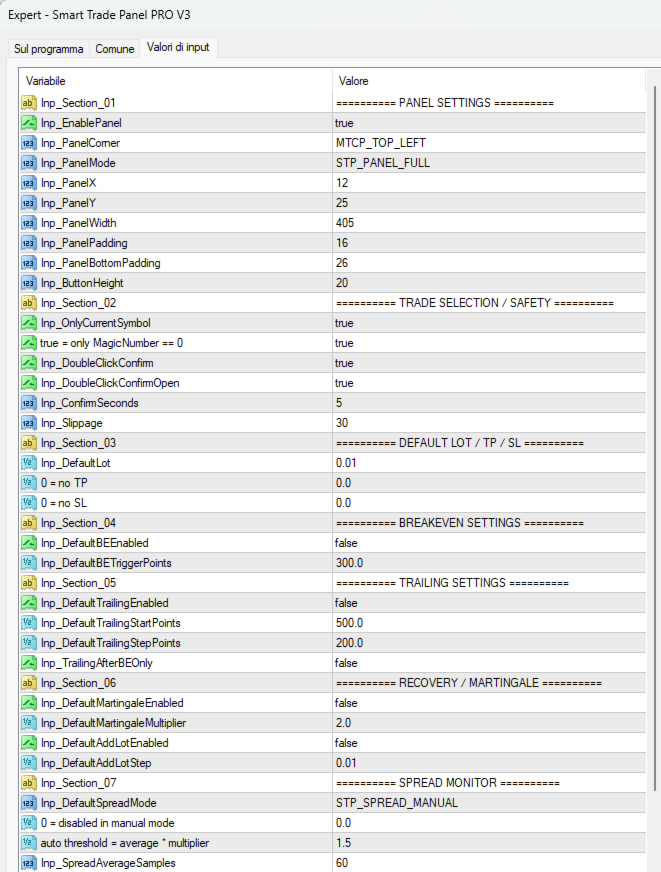Open the STP_SPREAD_MANUAL spread mode dropdown
The image size is (661, 872).
point(489,803)
